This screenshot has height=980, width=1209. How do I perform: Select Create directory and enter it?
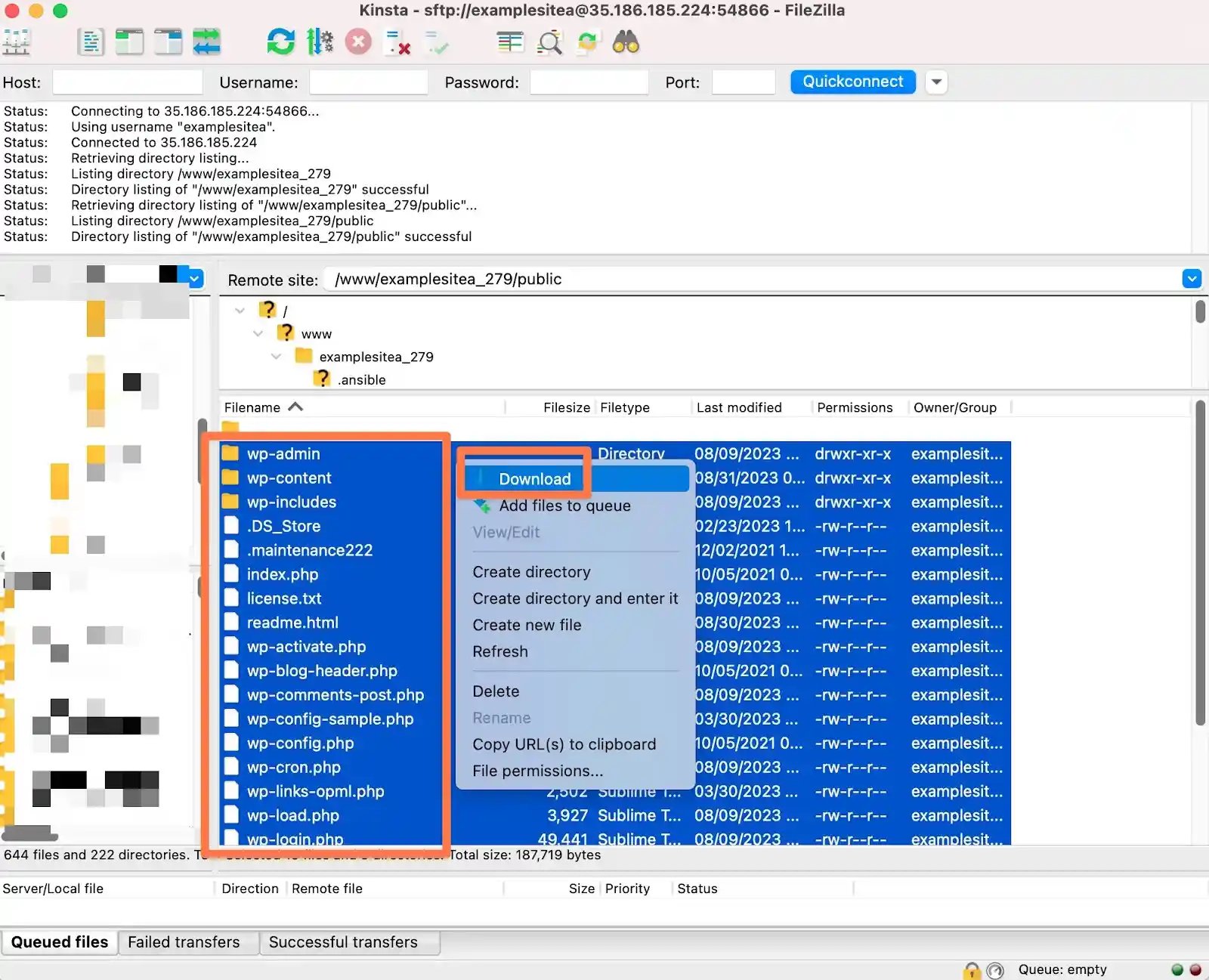click(575, 598)
